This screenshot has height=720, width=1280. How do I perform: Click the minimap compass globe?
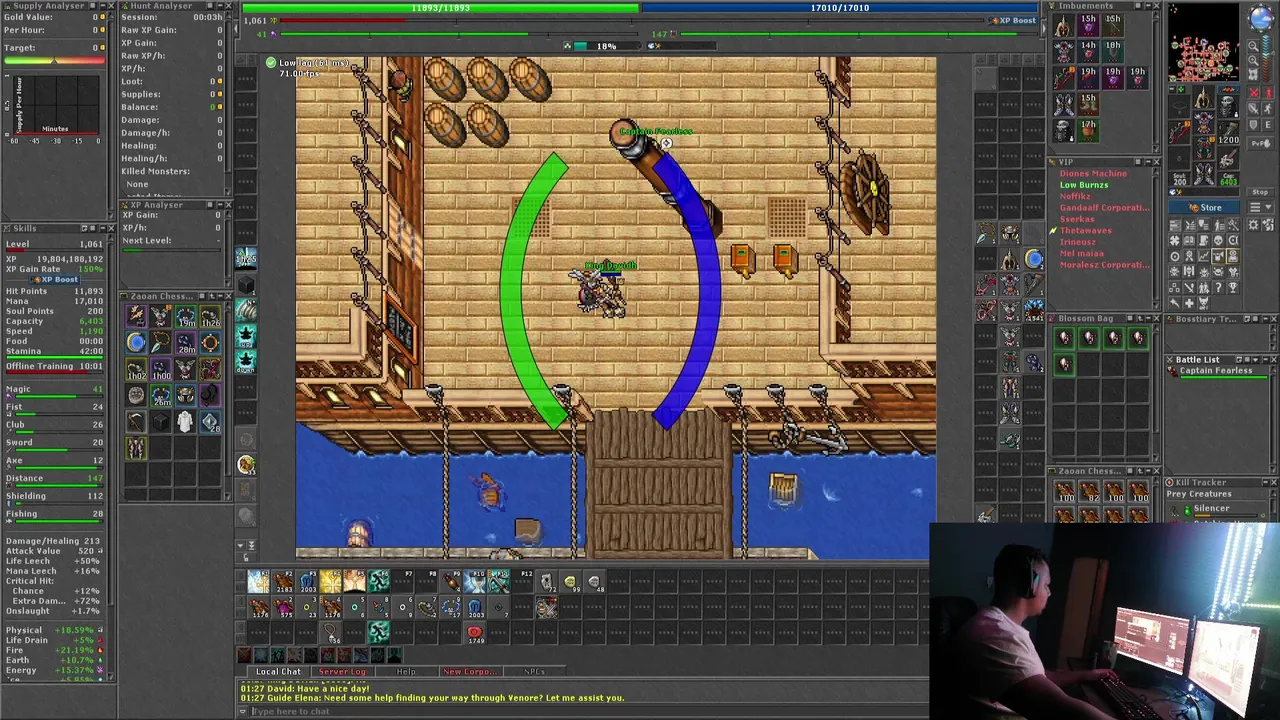coord(1261,19)
